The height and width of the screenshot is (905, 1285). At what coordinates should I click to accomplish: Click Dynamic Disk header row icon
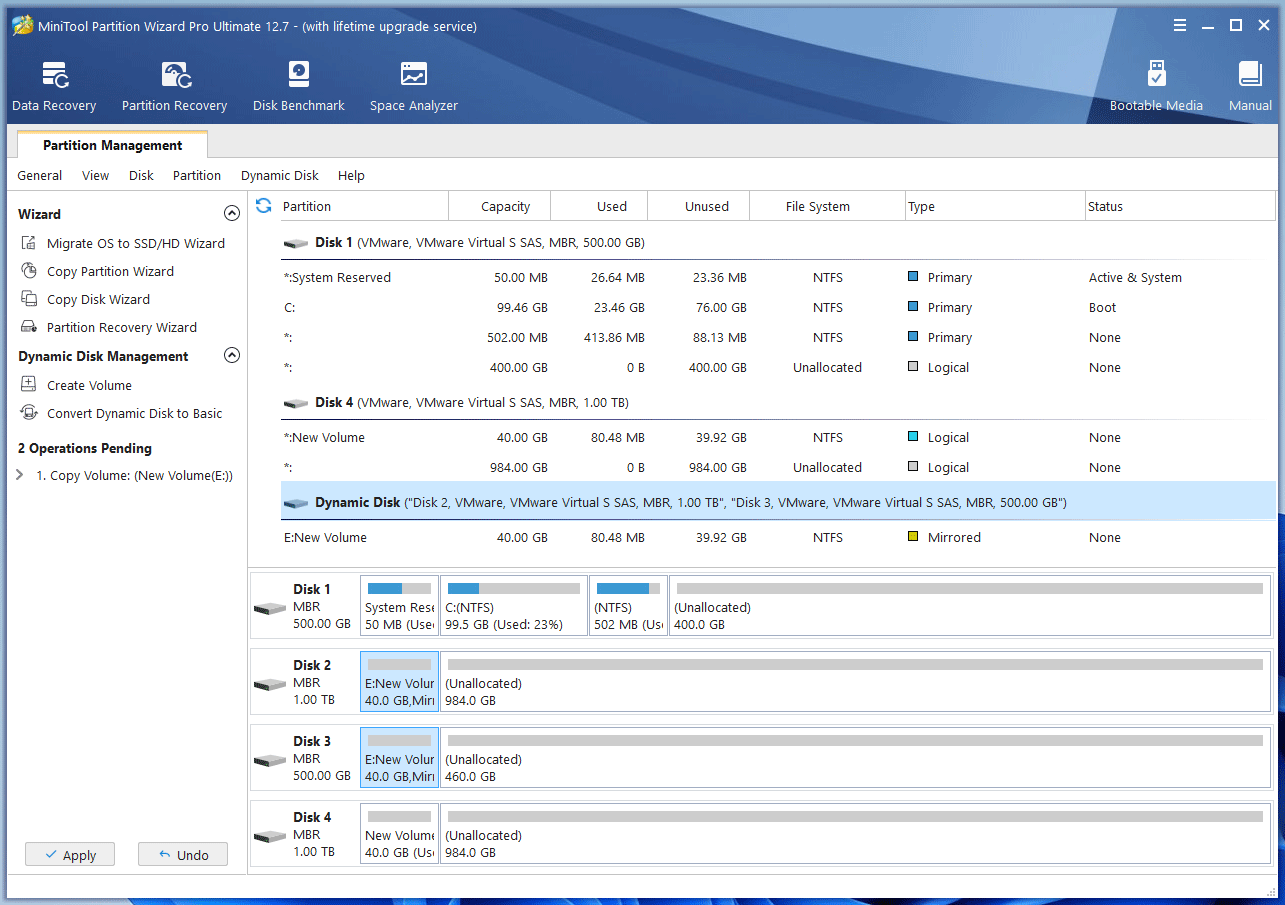tap(296, 503)
